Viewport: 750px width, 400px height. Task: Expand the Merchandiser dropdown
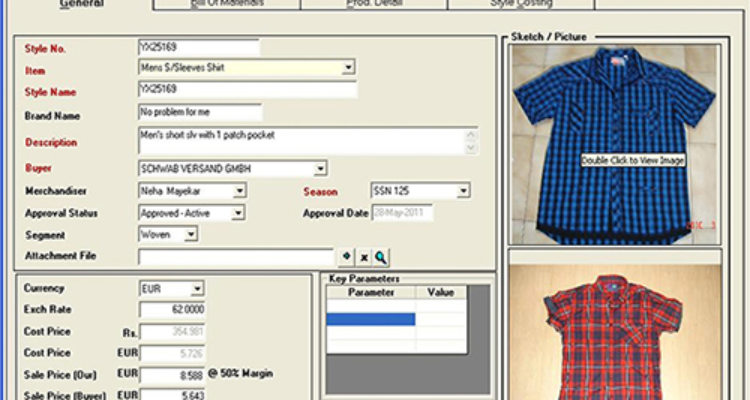240,191
